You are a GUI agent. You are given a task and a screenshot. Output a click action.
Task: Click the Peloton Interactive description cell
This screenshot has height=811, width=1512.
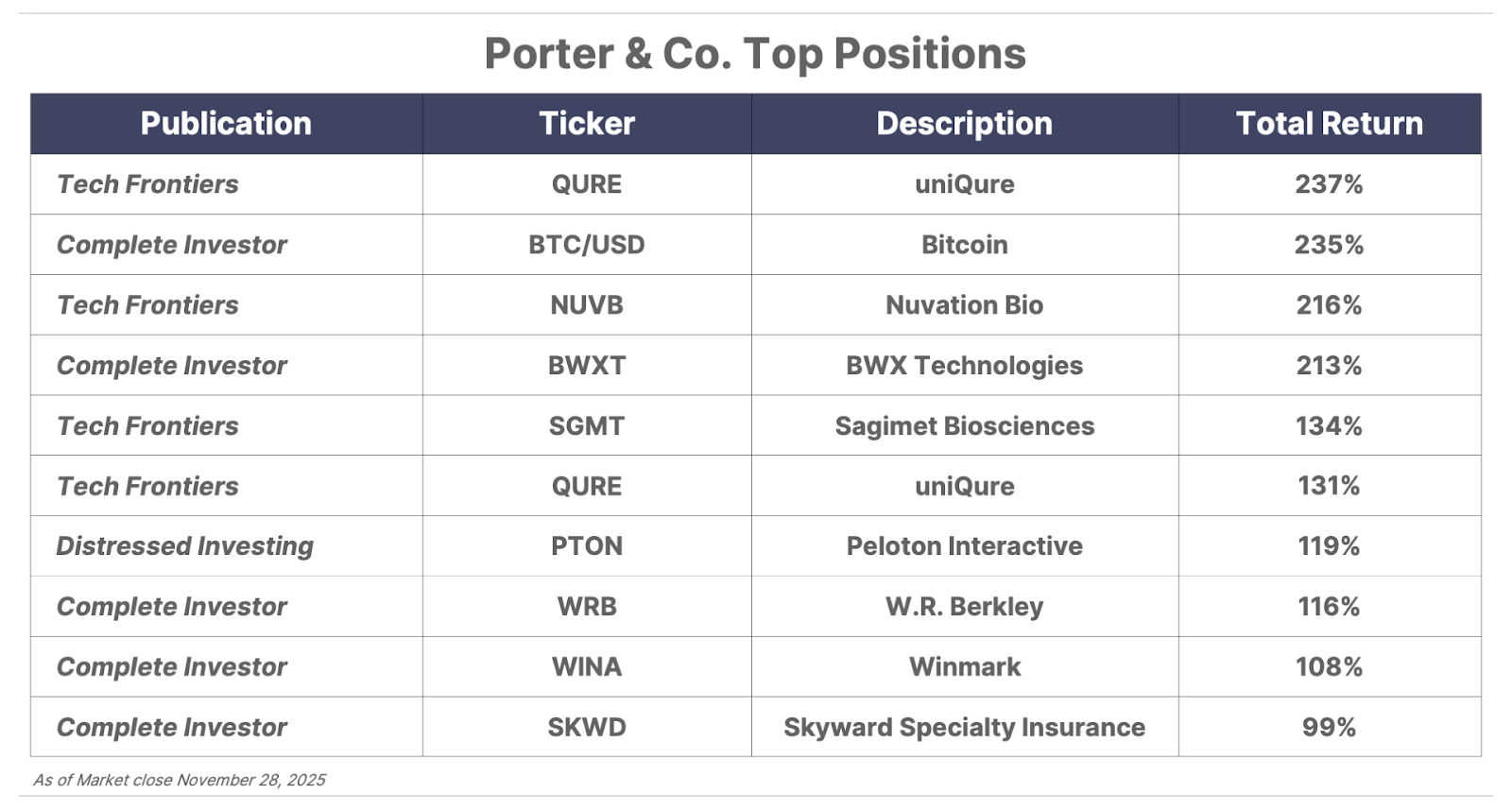tap(964, 546)
